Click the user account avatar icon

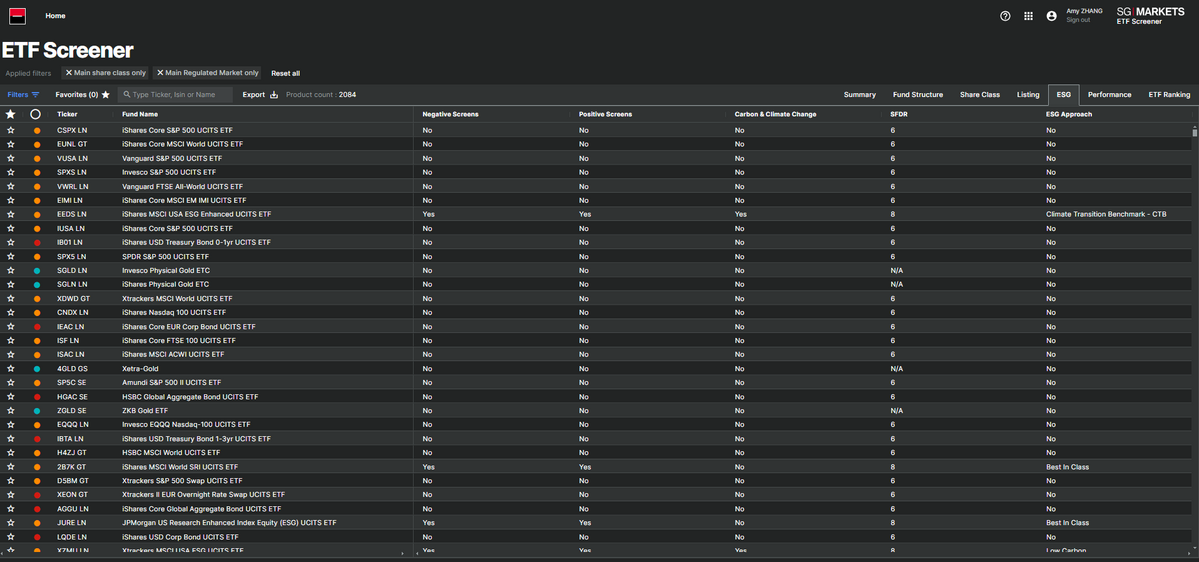(x=1051, y=16)
